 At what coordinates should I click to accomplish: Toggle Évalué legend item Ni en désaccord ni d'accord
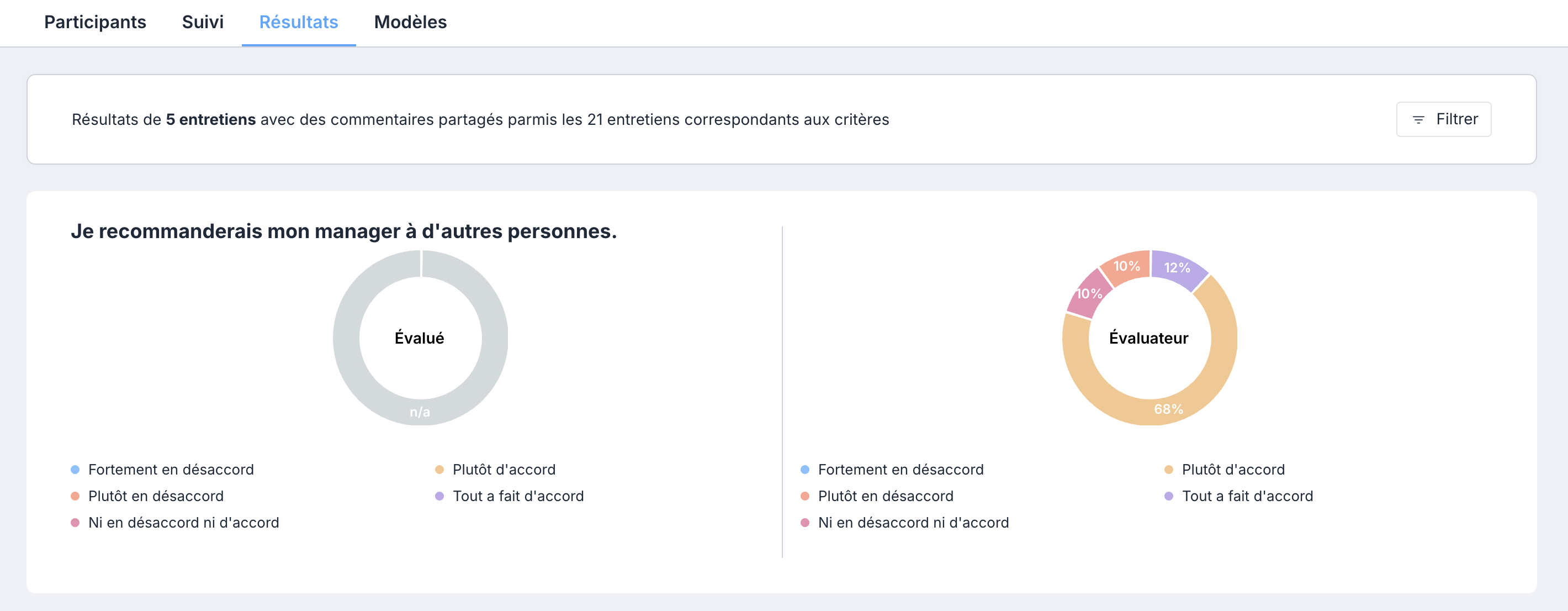[x=174, y=523]
